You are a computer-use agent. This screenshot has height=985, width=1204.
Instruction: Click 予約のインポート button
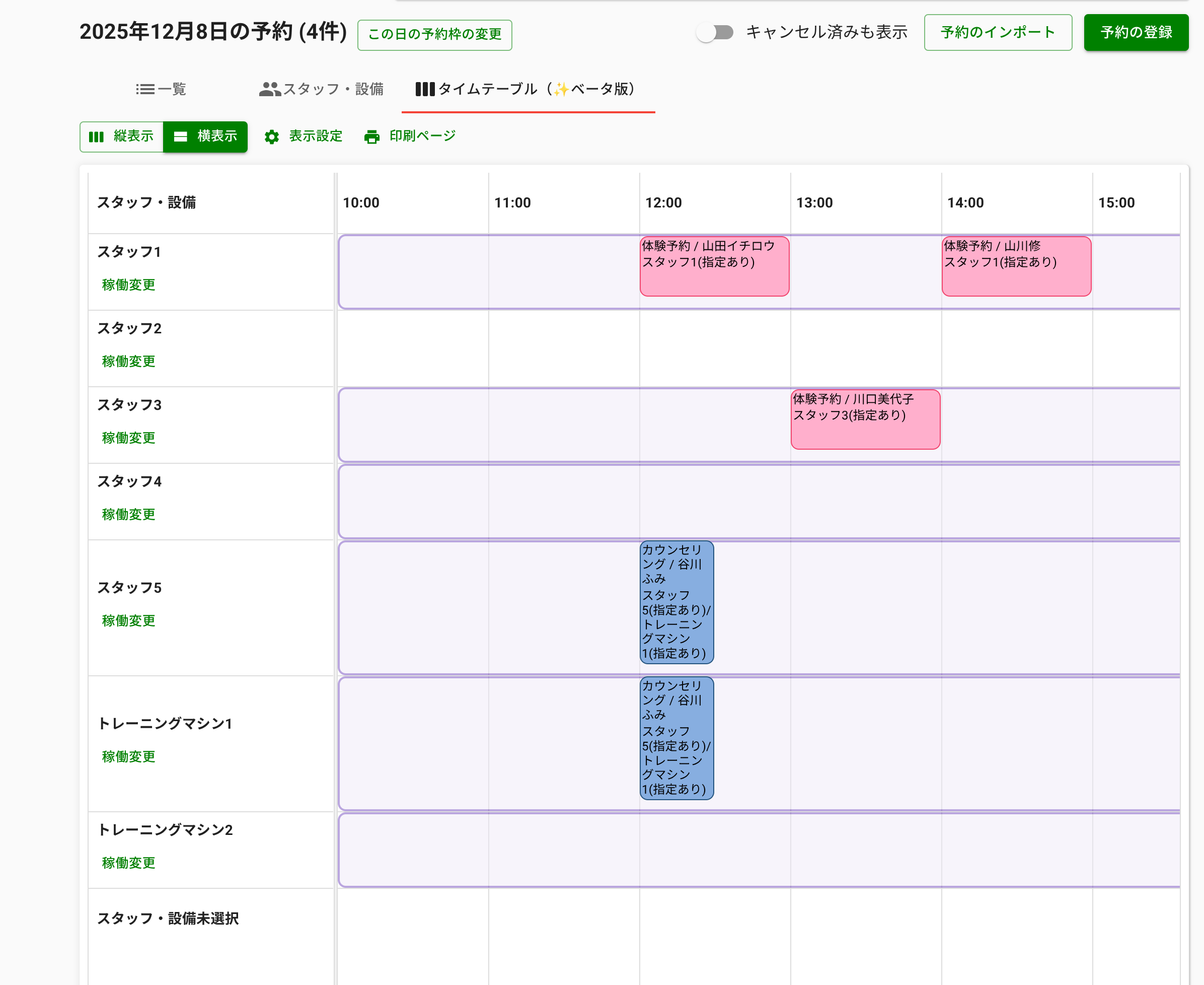[x=998, y=32]
